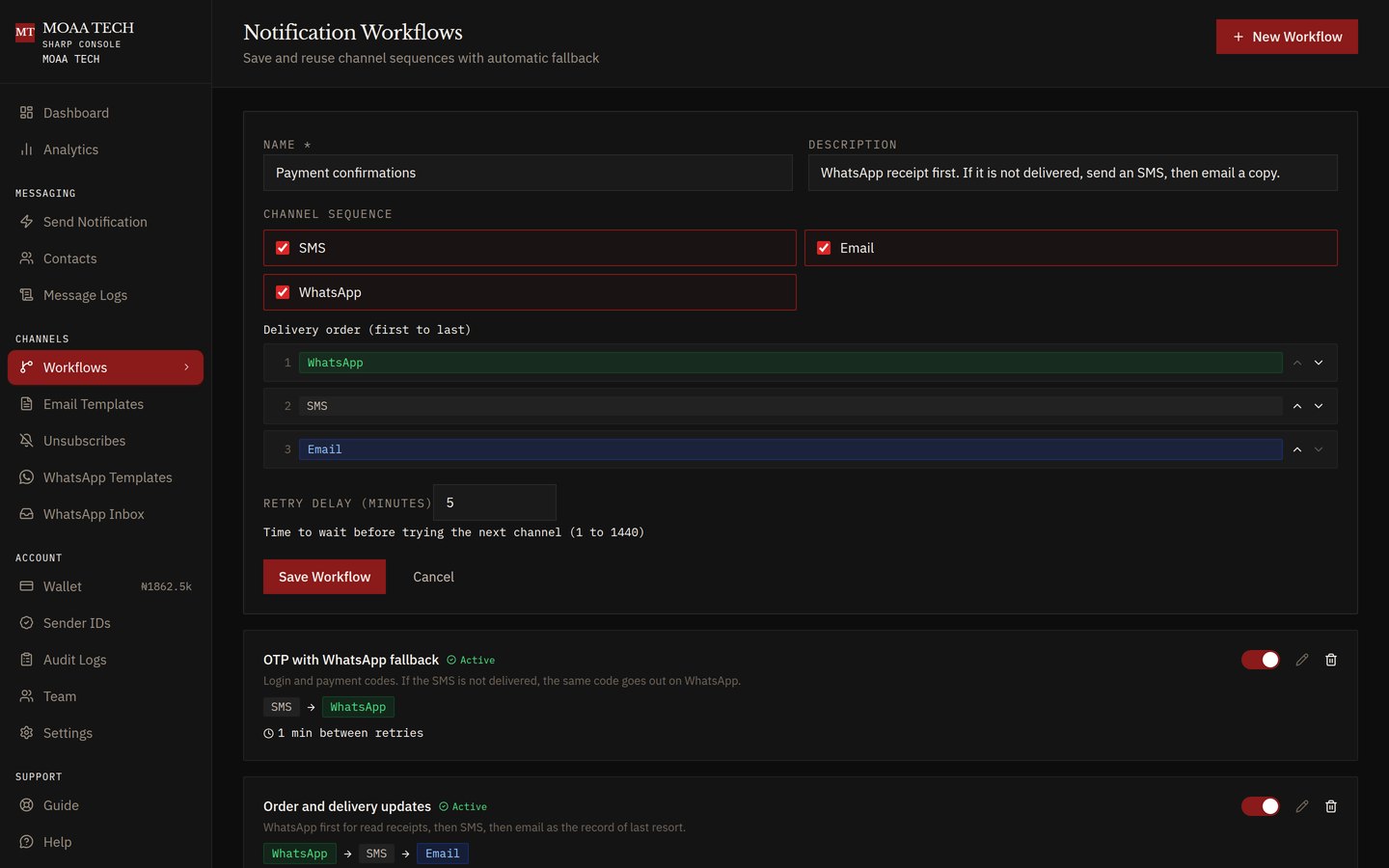Click the Message Logs icon

(x=26, y=295)
